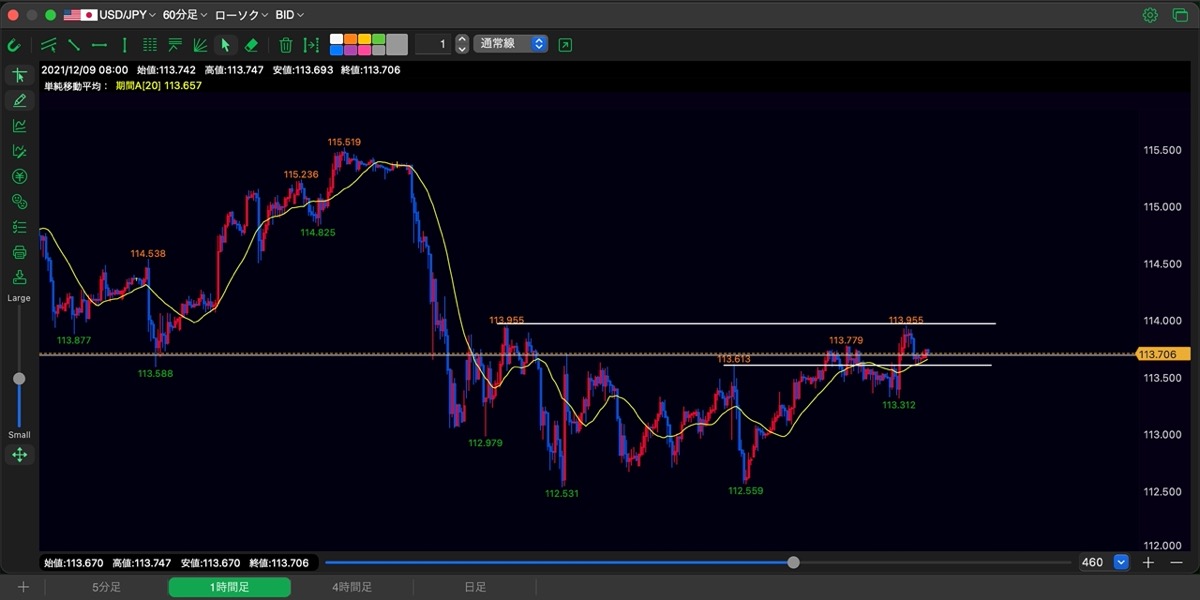Open settings gear at top right

1150,15
